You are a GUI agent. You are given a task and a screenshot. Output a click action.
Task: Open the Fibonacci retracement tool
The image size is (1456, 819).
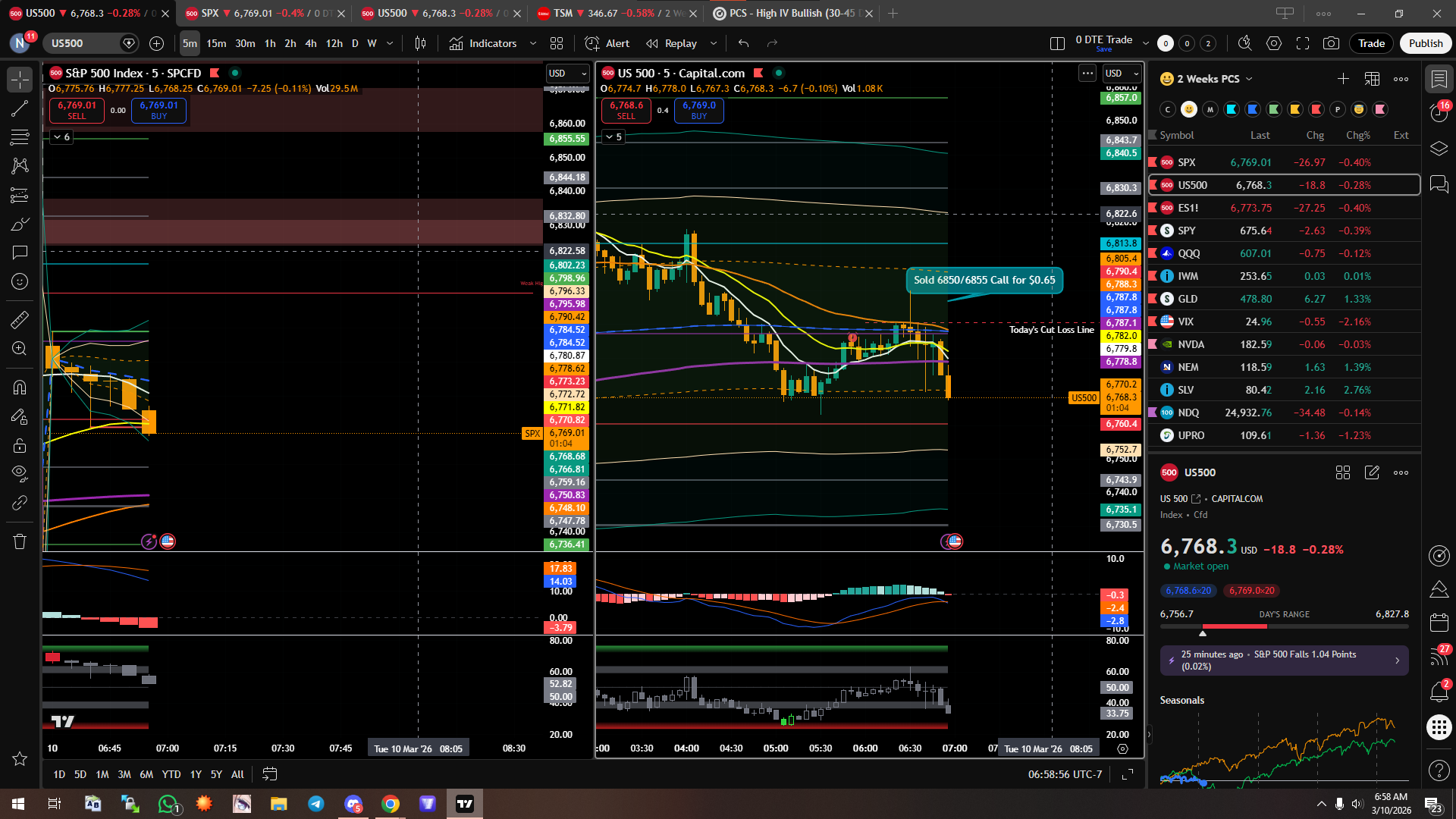(x=20, y=137)
